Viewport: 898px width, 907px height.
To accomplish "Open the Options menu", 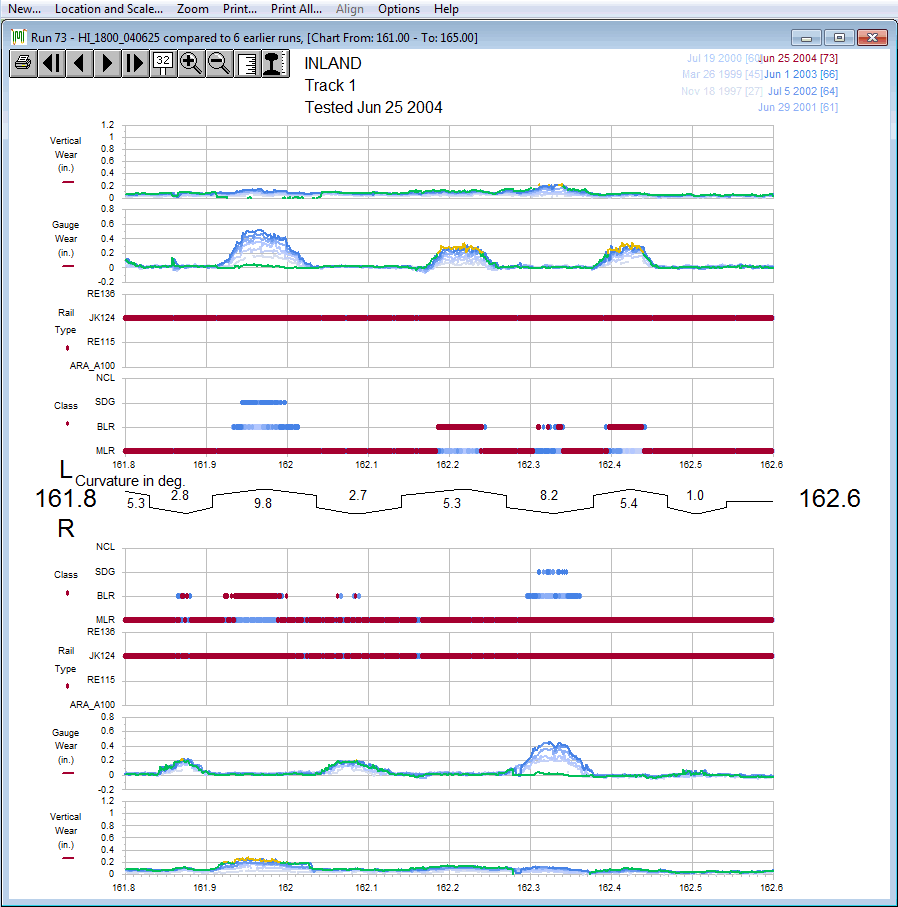I will tap(399, 9).
